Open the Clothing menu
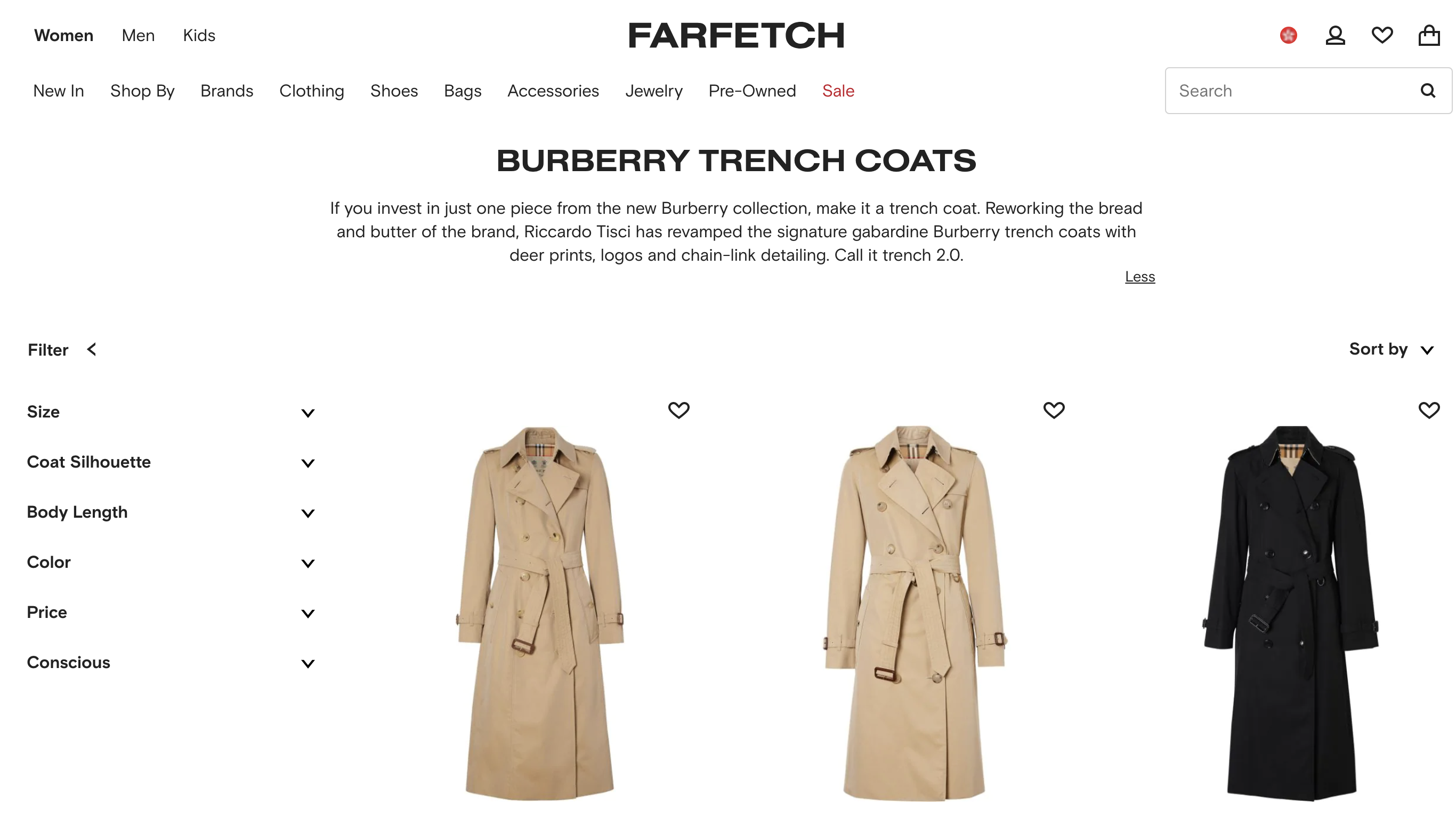 pyautogui.click(x=312, y=91)
